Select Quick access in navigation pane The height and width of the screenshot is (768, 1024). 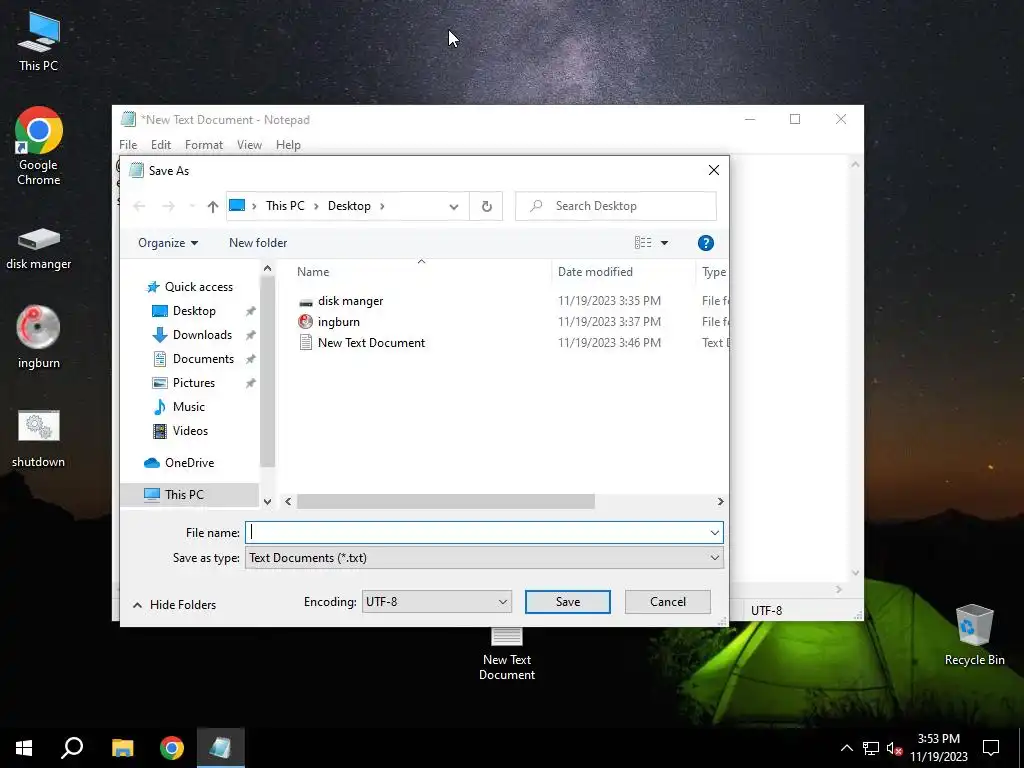[x=199, y=287]
